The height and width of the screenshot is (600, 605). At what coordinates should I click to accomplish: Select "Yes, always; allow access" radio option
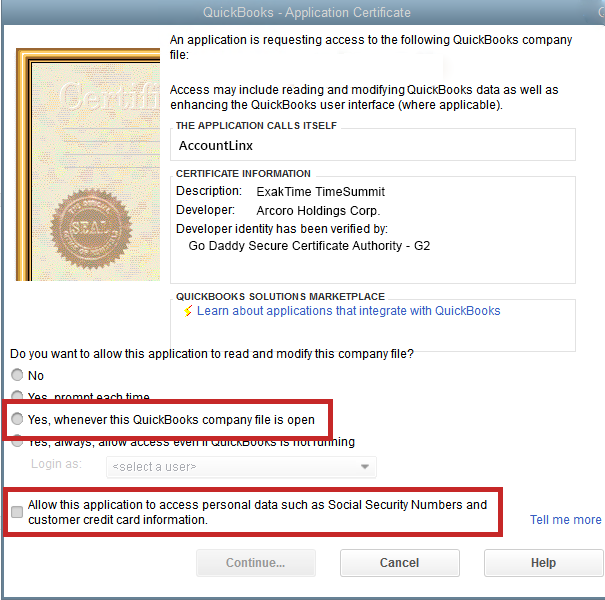click(x=17, y=442)
